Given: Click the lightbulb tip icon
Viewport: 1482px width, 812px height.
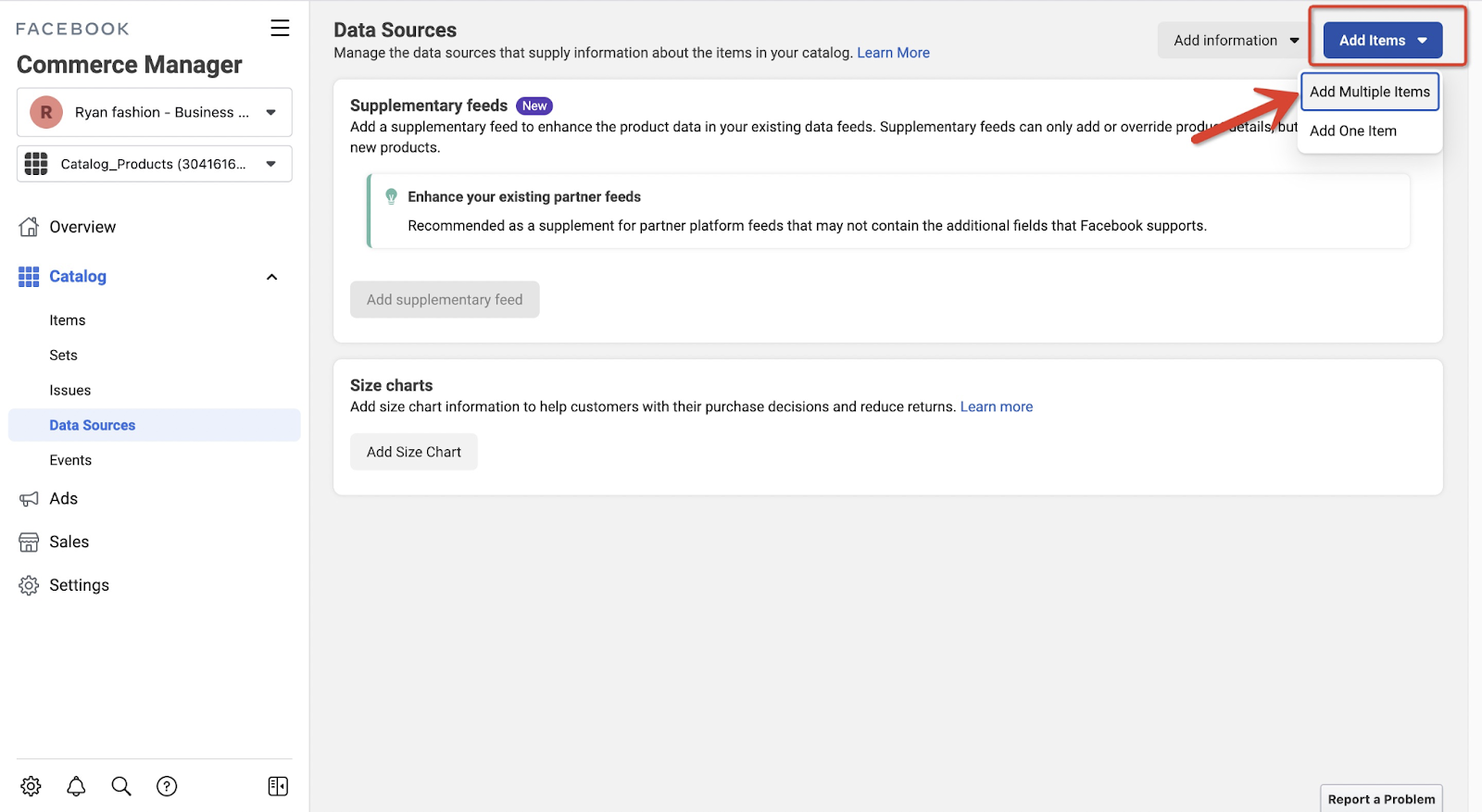Looking at the screenshot, I should pos(391,196).
